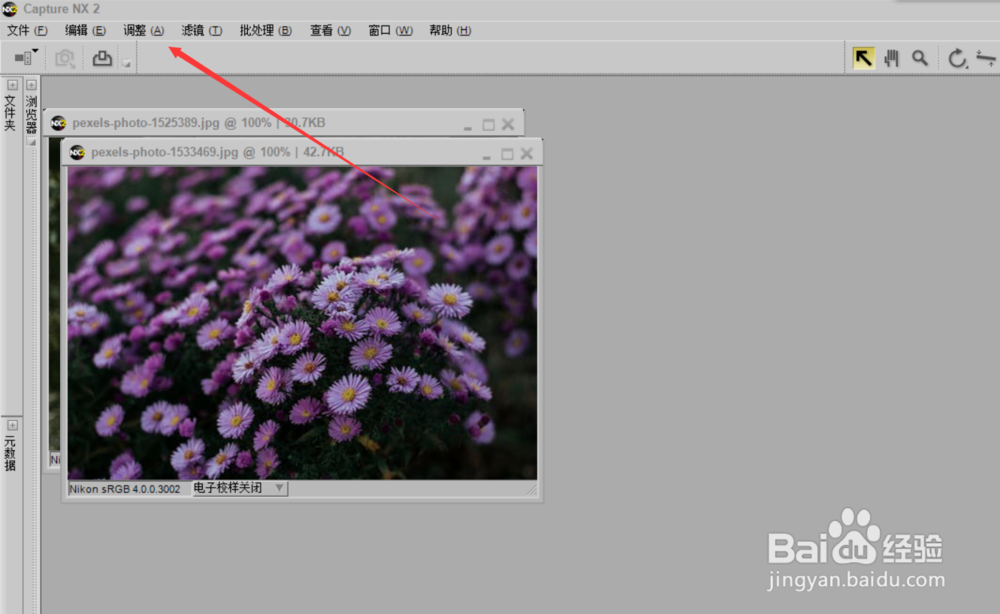
Task: Maximize the pexels-photo-1533469.jpg window
Action: (x=507, y=154)
